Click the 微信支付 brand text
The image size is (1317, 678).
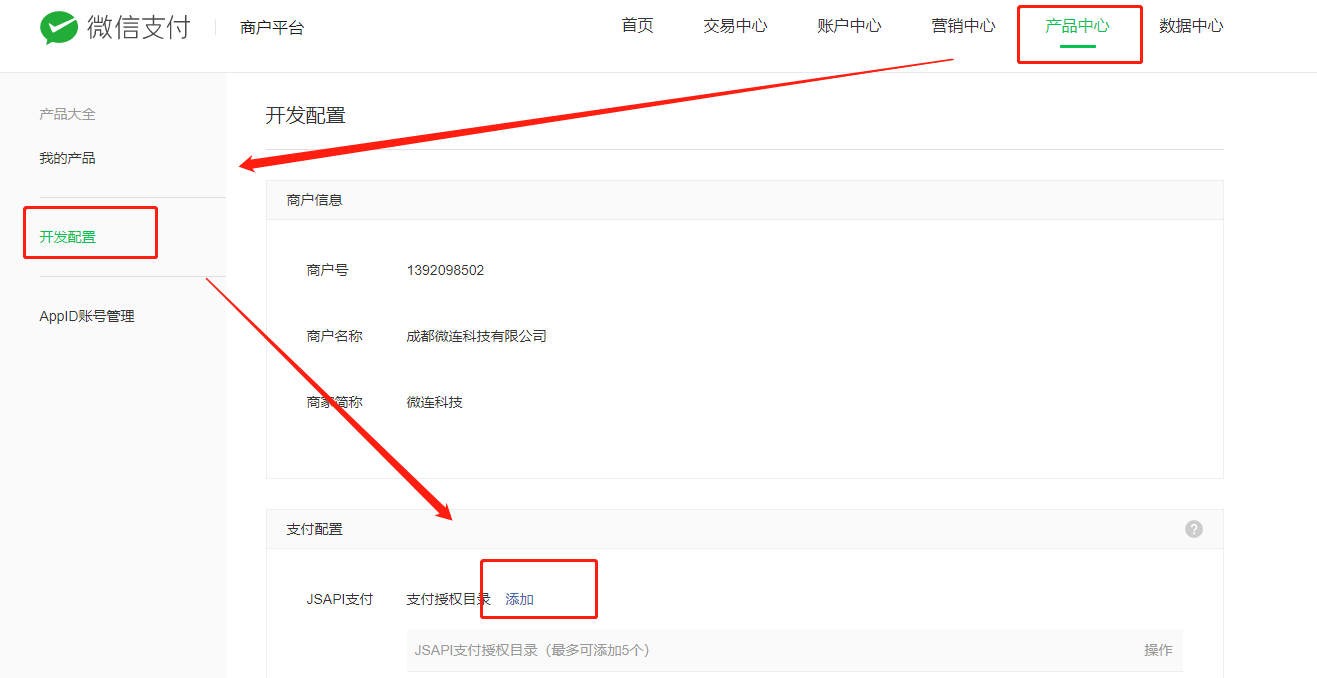click(139, 27)
